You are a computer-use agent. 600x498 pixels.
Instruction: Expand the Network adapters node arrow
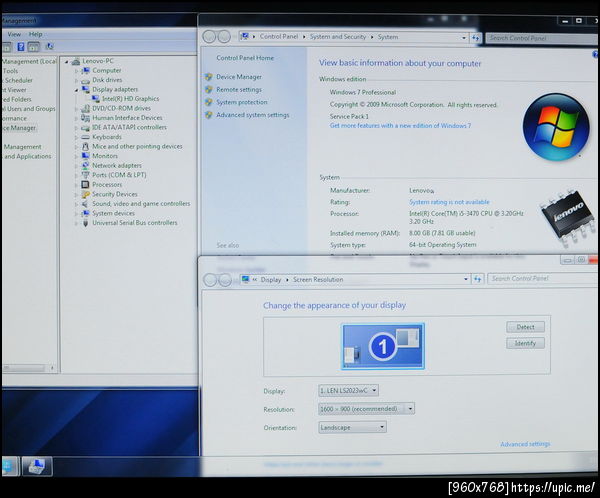[x=76, y=166]
